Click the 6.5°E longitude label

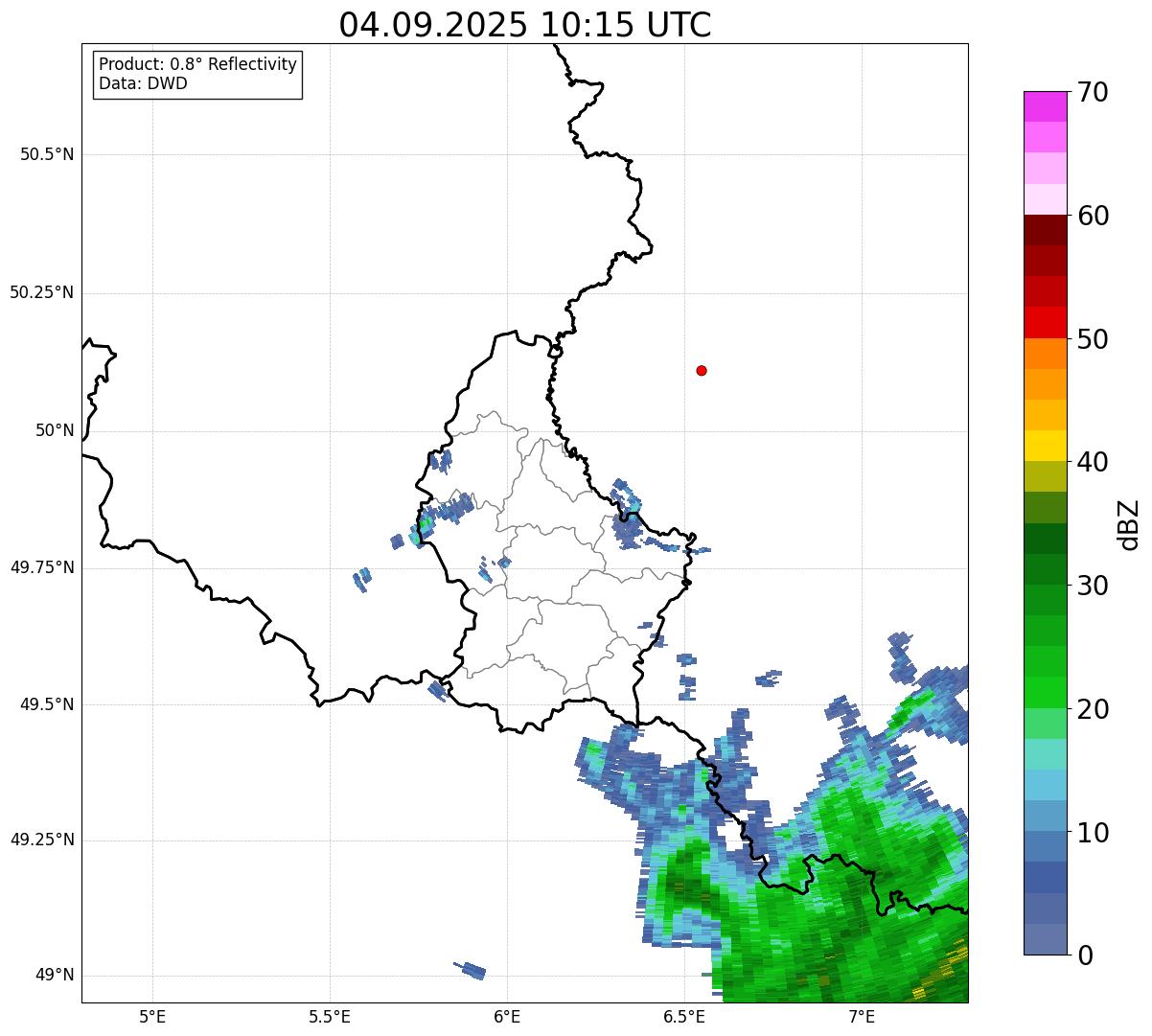tap(685, 1016)
